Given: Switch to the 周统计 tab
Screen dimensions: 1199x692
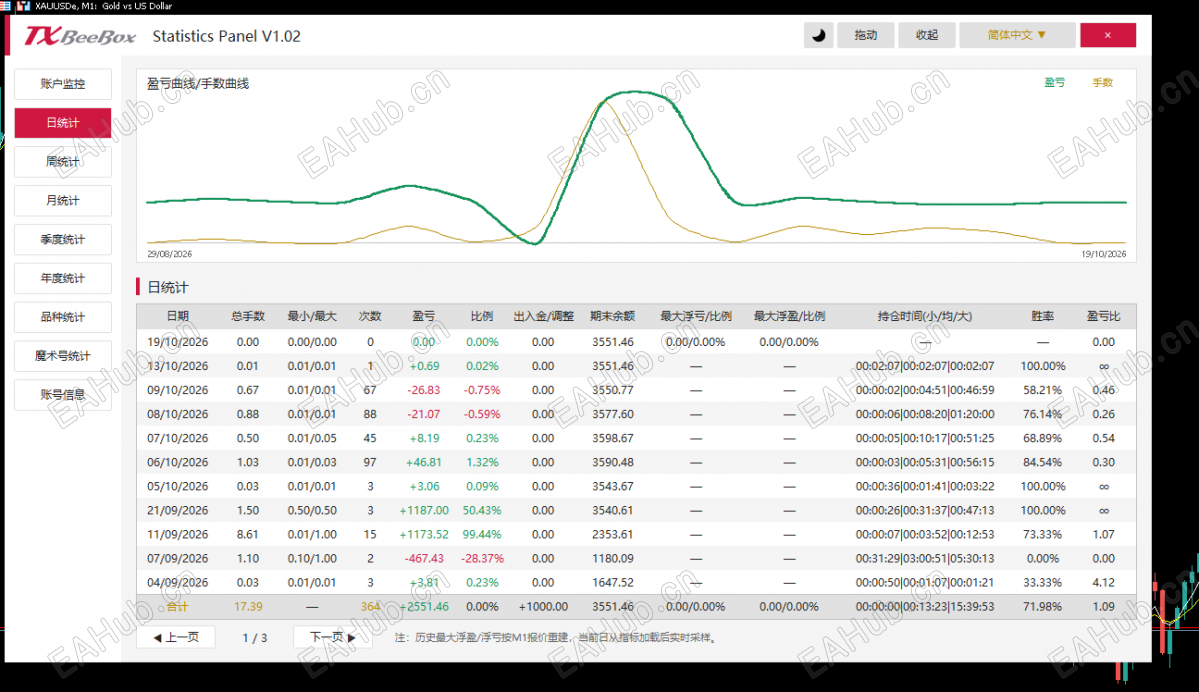Looking at the screenshot, I should 63,162.
